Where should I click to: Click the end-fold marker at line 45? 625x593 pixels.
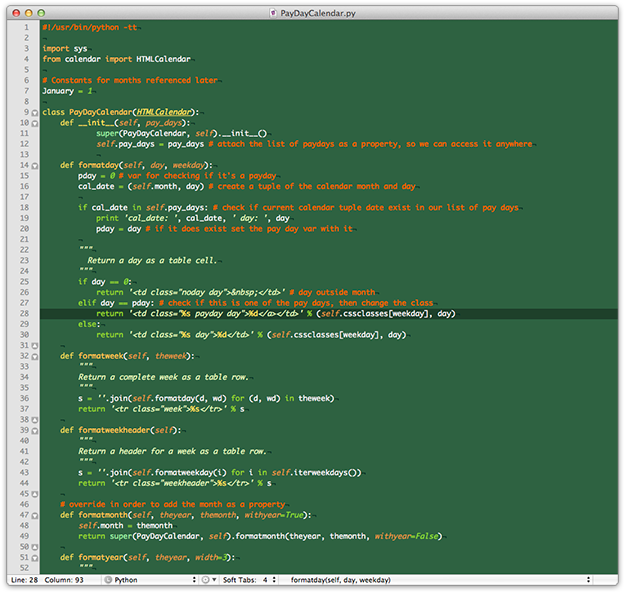[35, 494]
